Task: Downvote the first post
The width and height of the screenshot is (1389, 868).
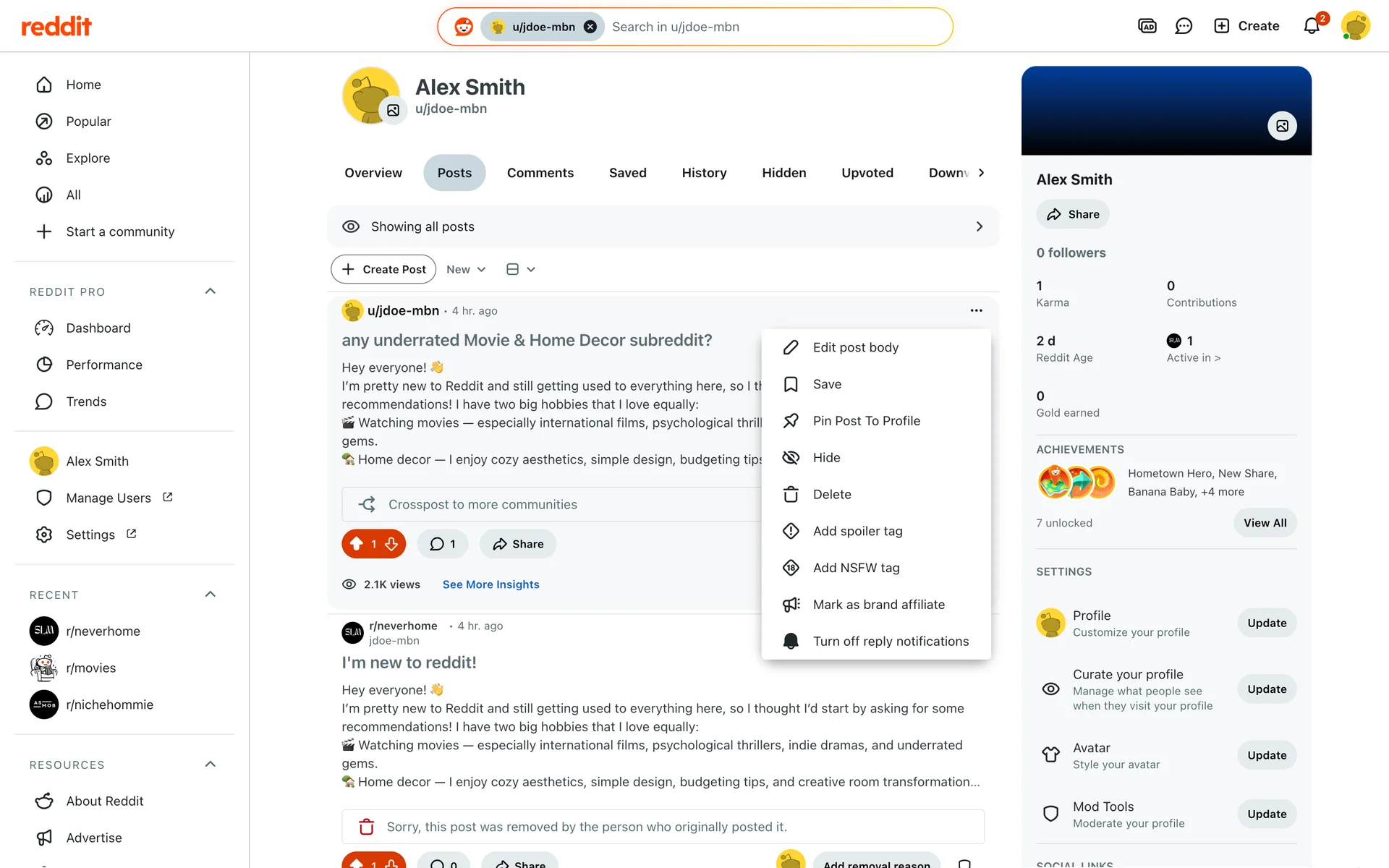Action: (391, 544)
